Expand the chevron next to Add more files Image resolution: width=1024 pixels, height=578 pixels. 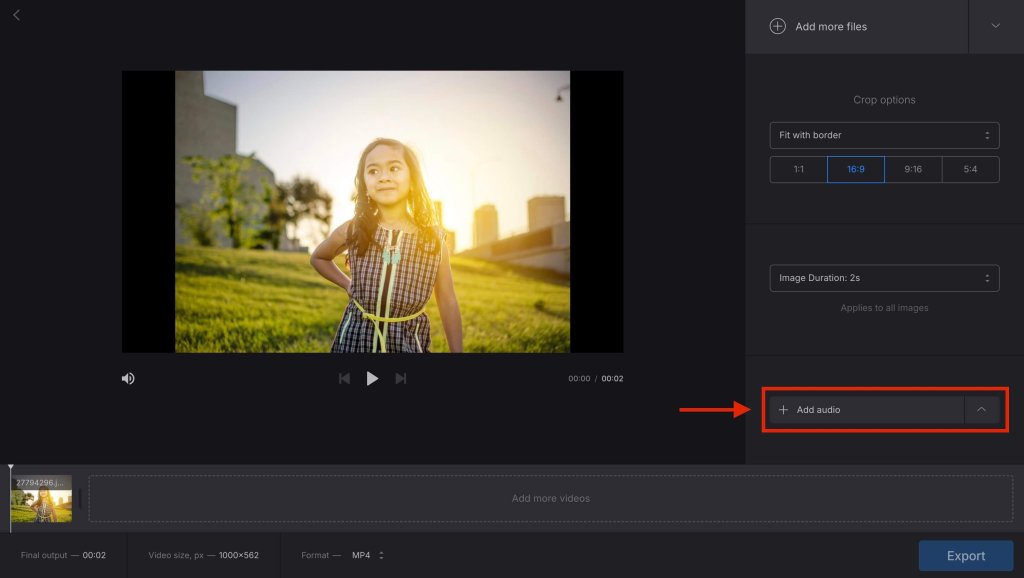point(996,26)
